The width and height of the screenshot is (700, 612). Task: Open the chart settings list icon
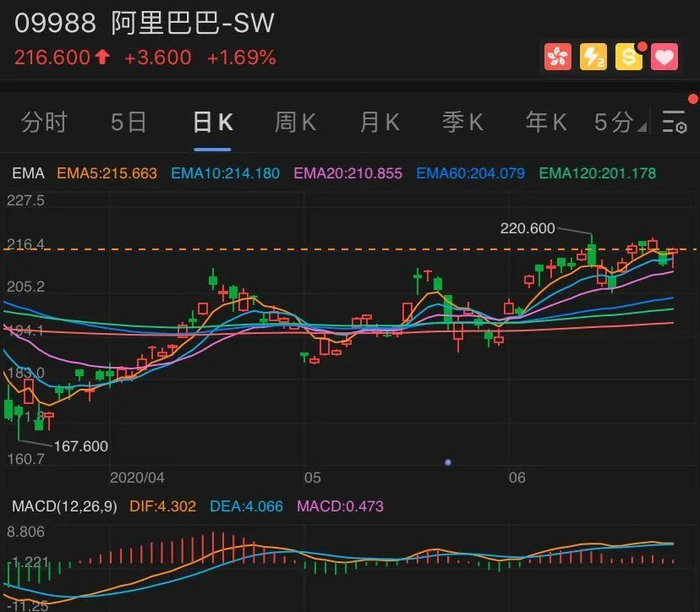pyautogui.click(x=674, y=122)
